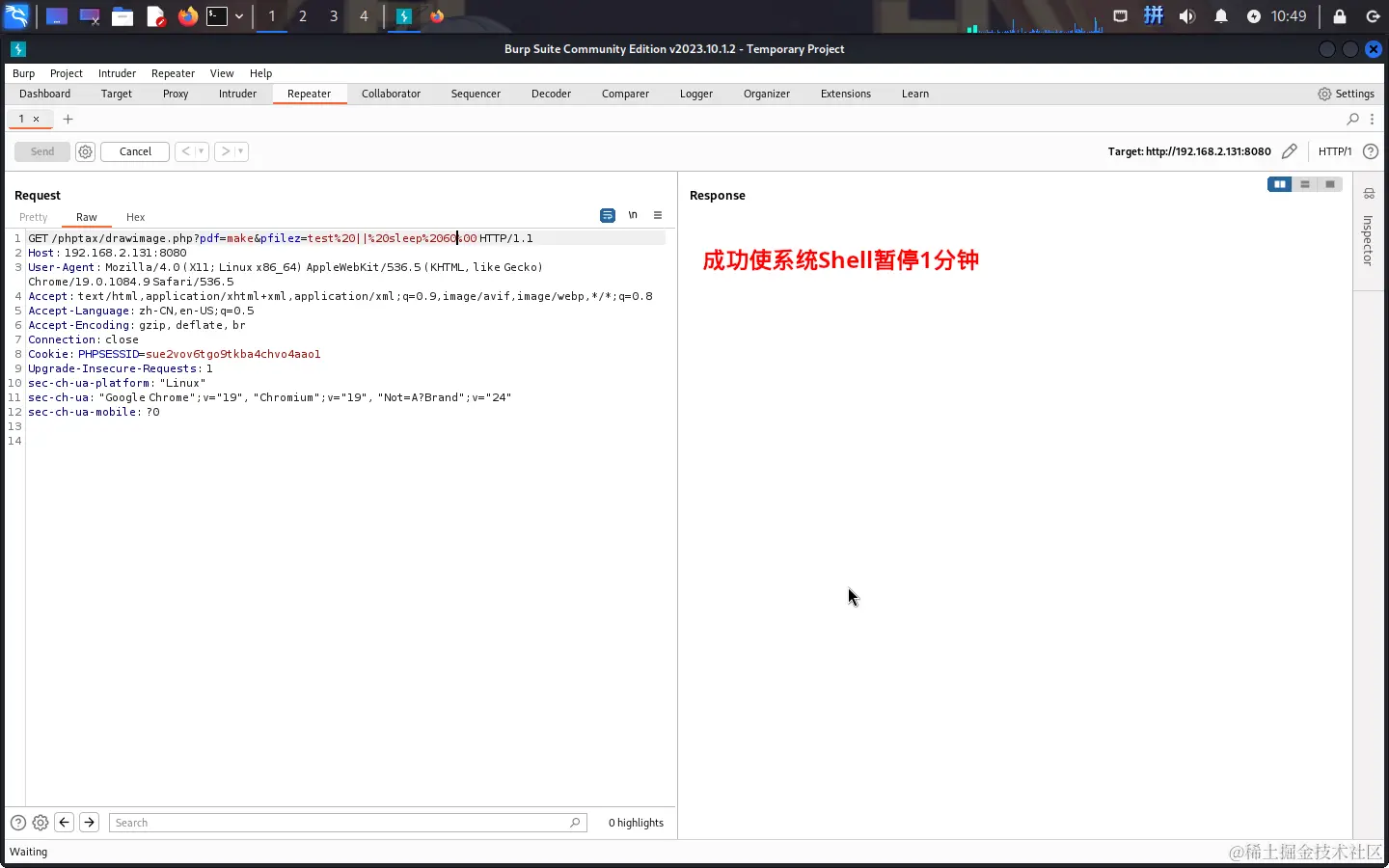
Task: Go to next search match arrow
Action: 89,823
